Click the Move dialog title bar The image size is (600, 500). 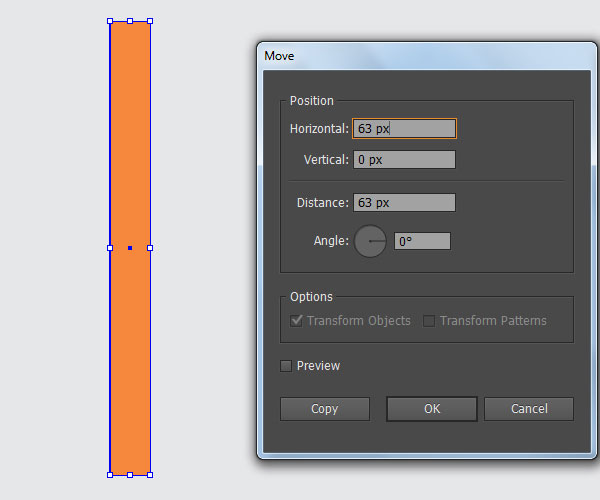tap(427, 56)
